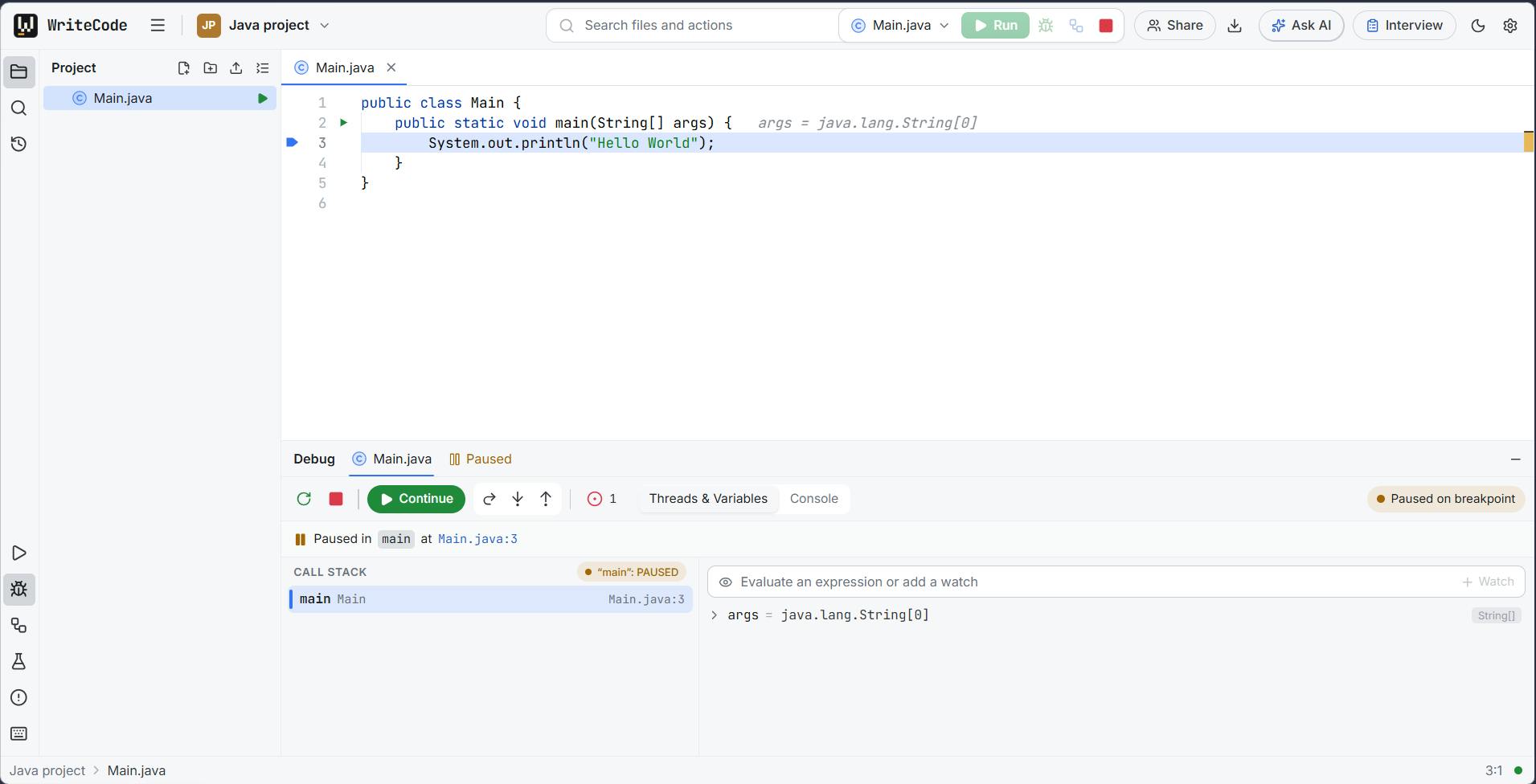Click the Continue button
Image resolution: width=1536 pixels, height=784 pixels.
pyautogui.click(x=416, y=500)
